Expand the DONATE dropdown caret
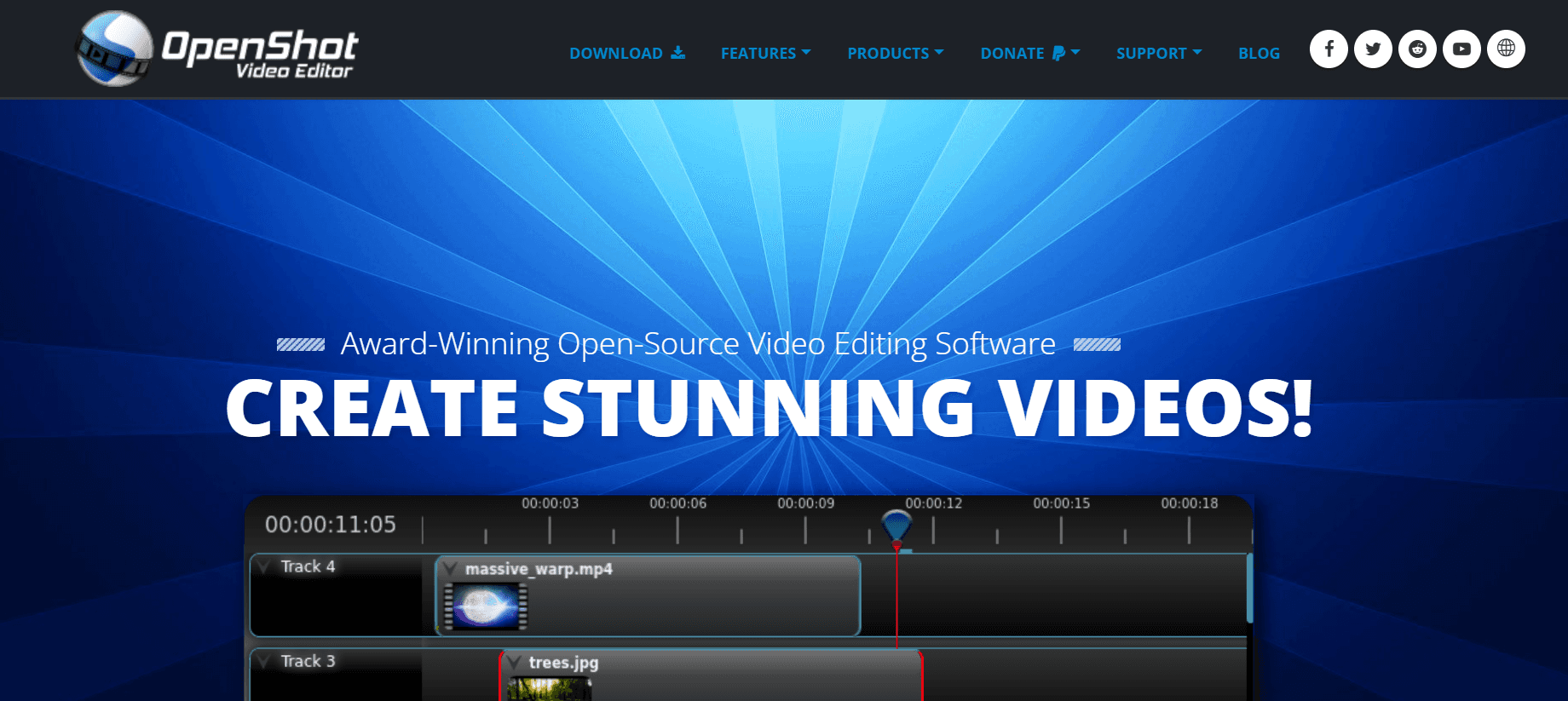This screenshot has height=701, width=1568. click(1075, 53)
